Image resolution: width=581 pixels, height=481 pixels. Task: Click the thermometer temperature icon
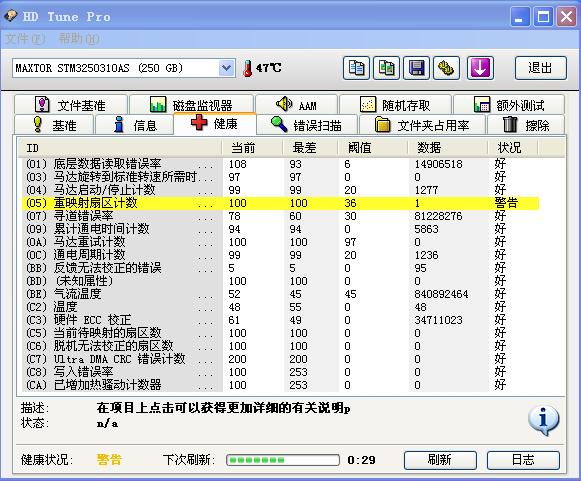tap(248, 68)
